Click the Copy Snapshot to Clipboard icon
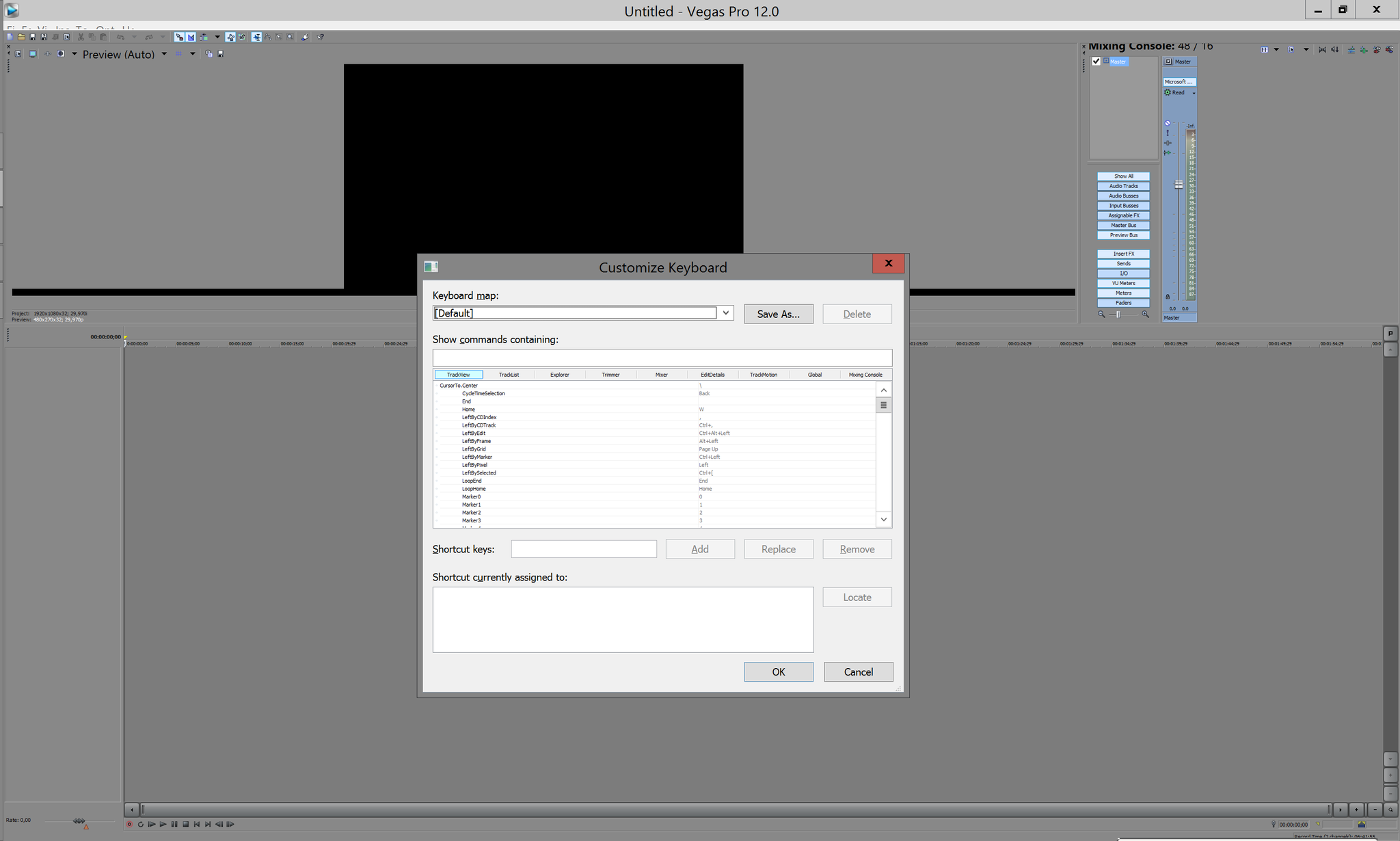This screenshot has height=841, width=1400. point(208,53)
